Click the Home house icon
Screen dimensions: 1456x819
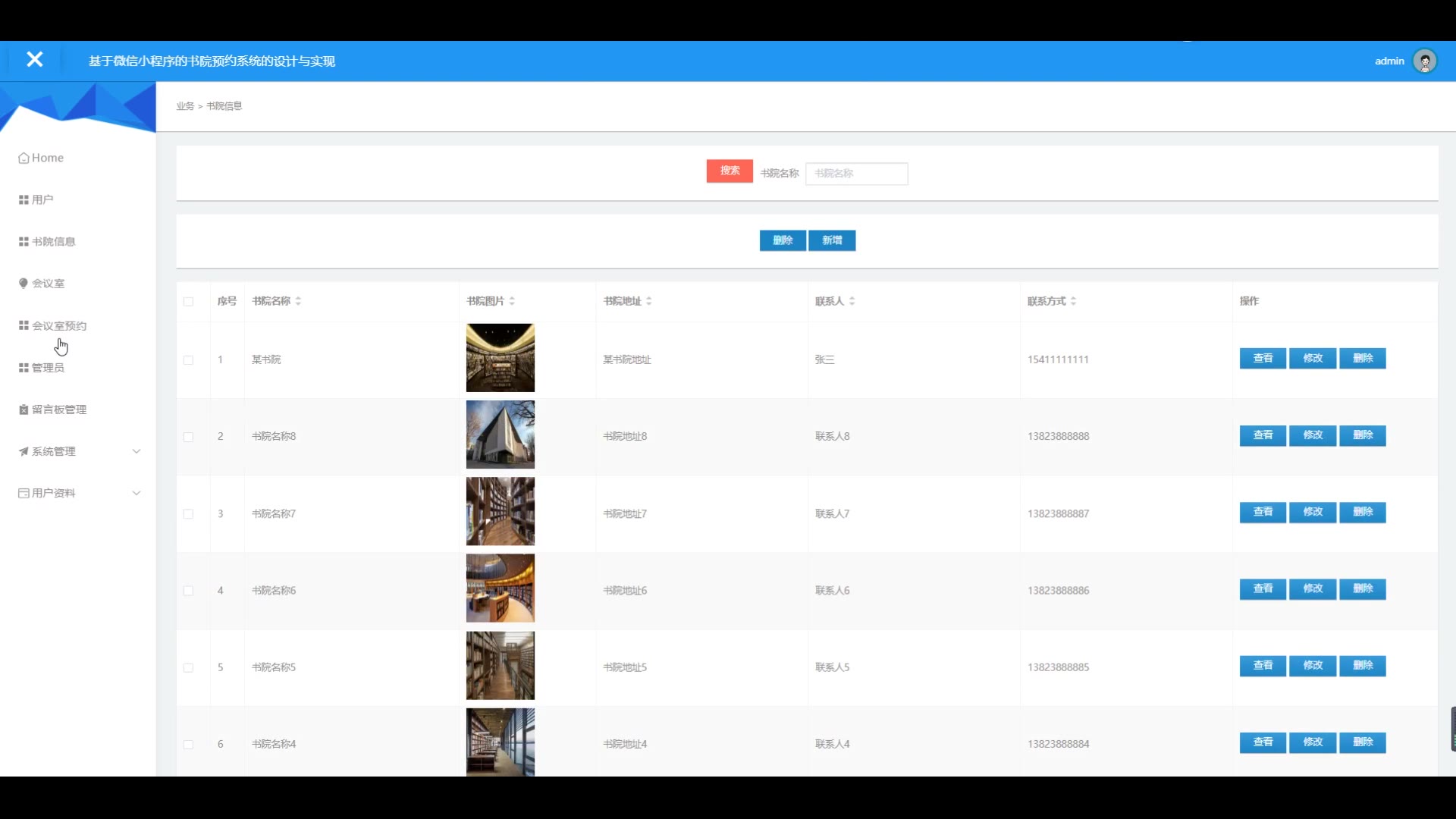click(24, 158)
